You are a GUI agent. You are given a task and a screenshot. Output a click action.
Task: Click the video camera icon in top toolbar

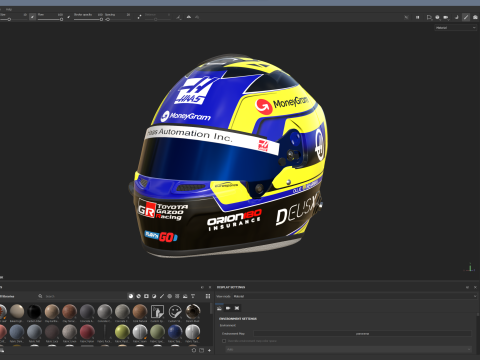coord(446,17)
